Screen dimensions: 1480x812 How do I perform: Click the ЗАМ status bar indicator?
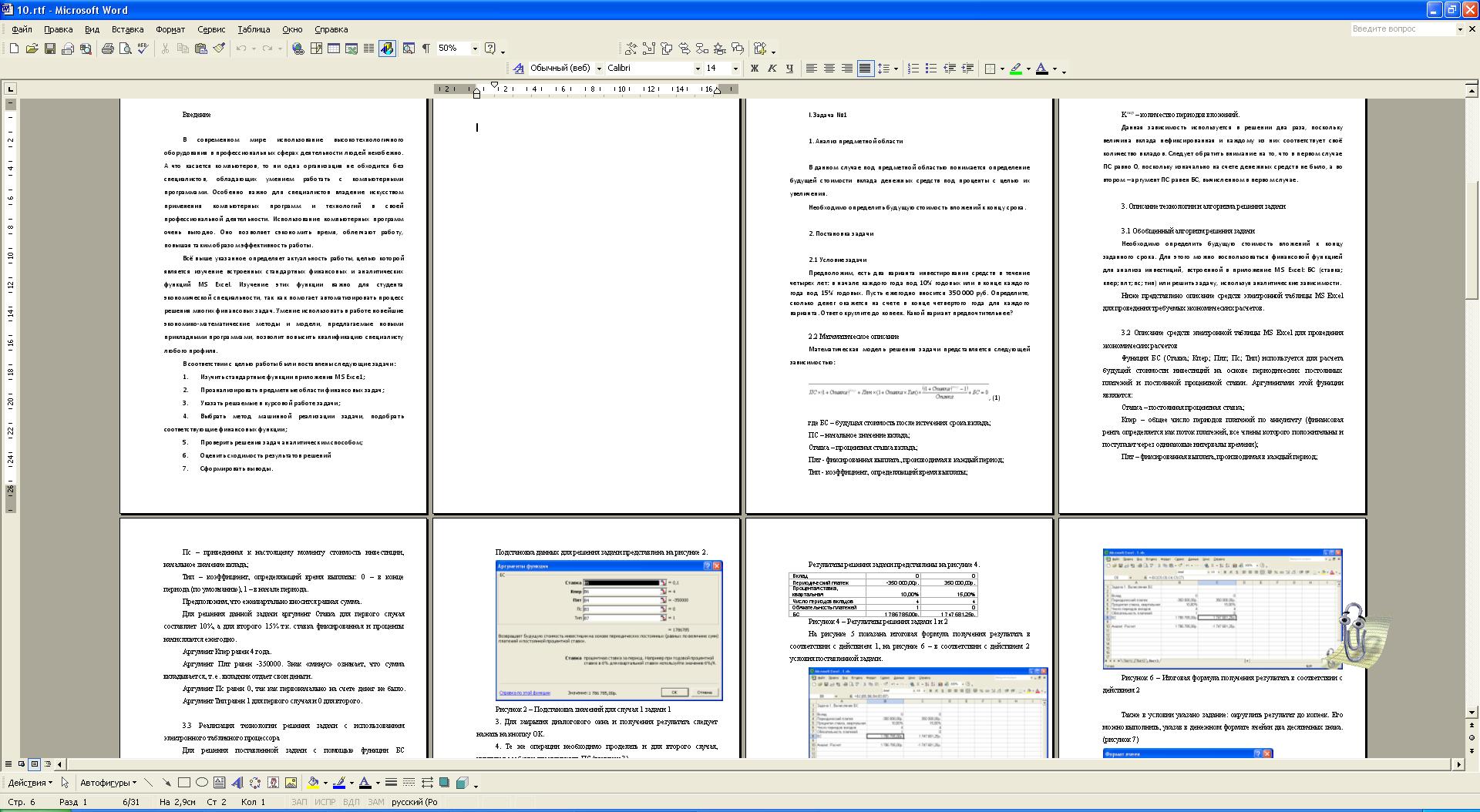click(x=375, y=802)
